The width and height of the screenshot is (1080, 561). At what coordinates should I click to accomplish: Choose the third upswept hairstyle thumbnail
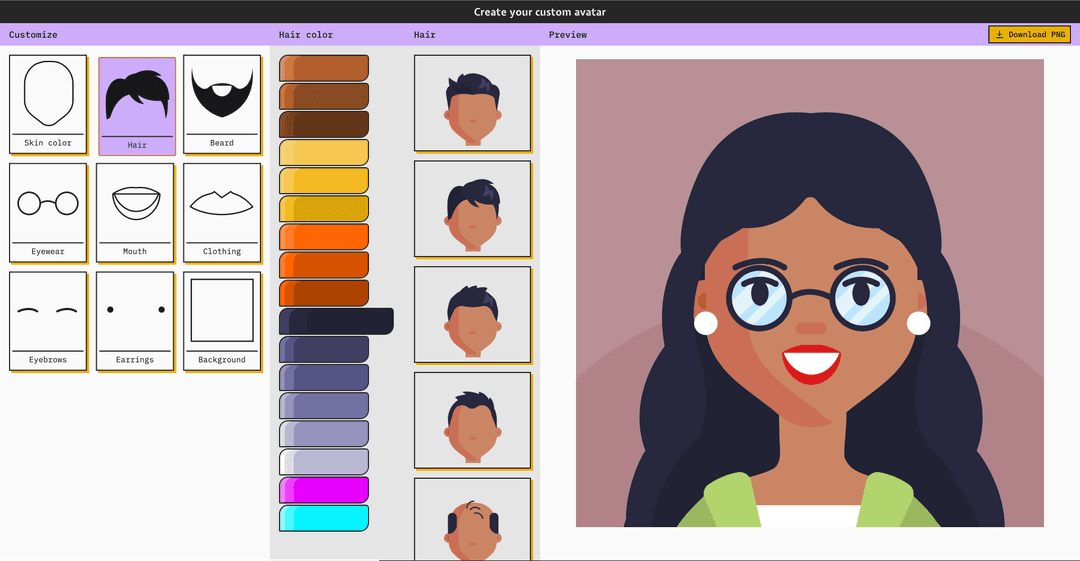click(472, 314)
